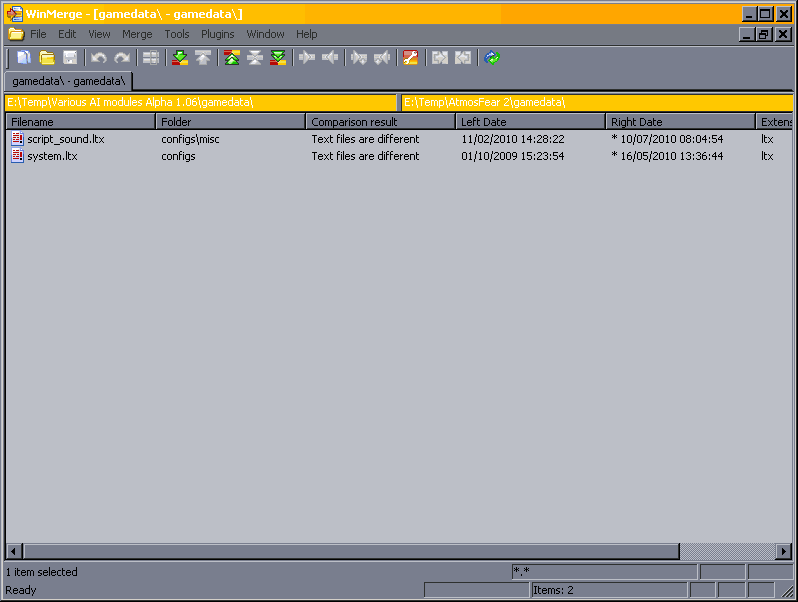Viewport: 798px width, 602px height.
Task: Click the Save floppy disk icon
Action: [70, 58]
